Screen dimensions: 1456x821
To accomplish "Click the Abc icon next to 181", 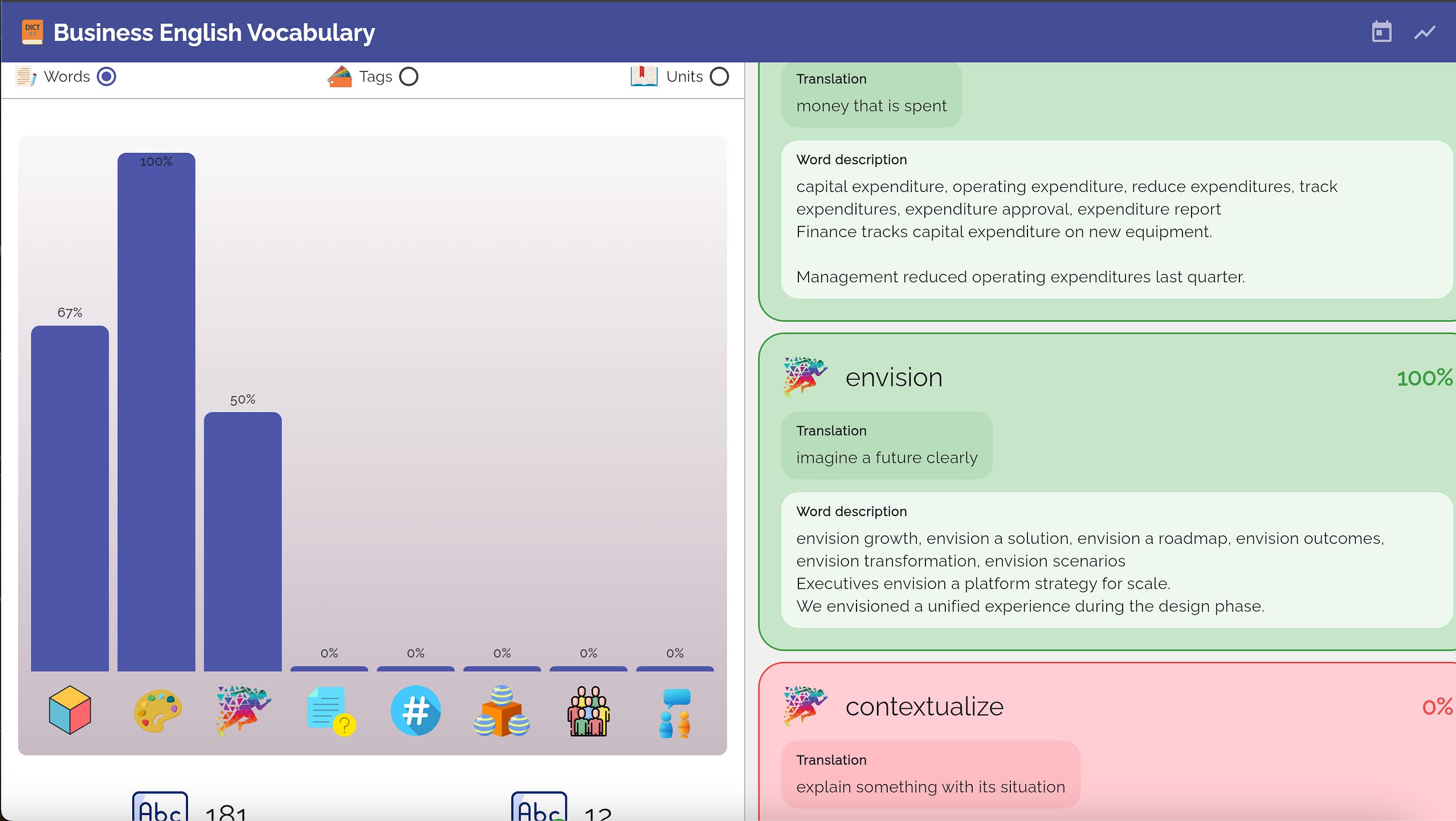I will pyautogui.click(x=160, y=806).
